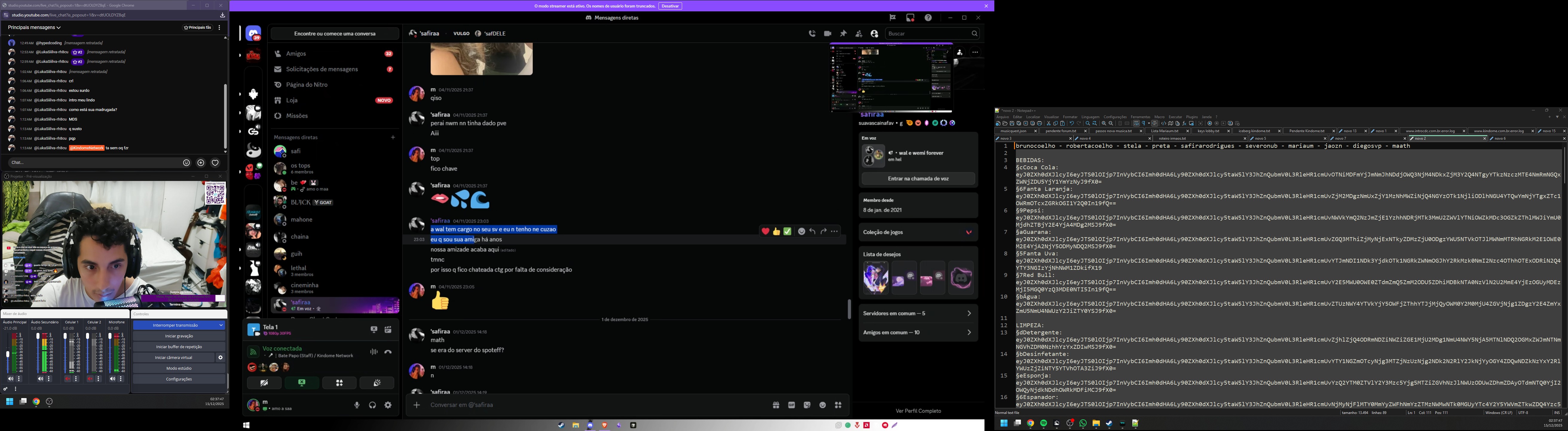Mute the Microfone channel in audio mixer
The width and height of the screenshot is (1568, 431).
(x=113, y=379)
